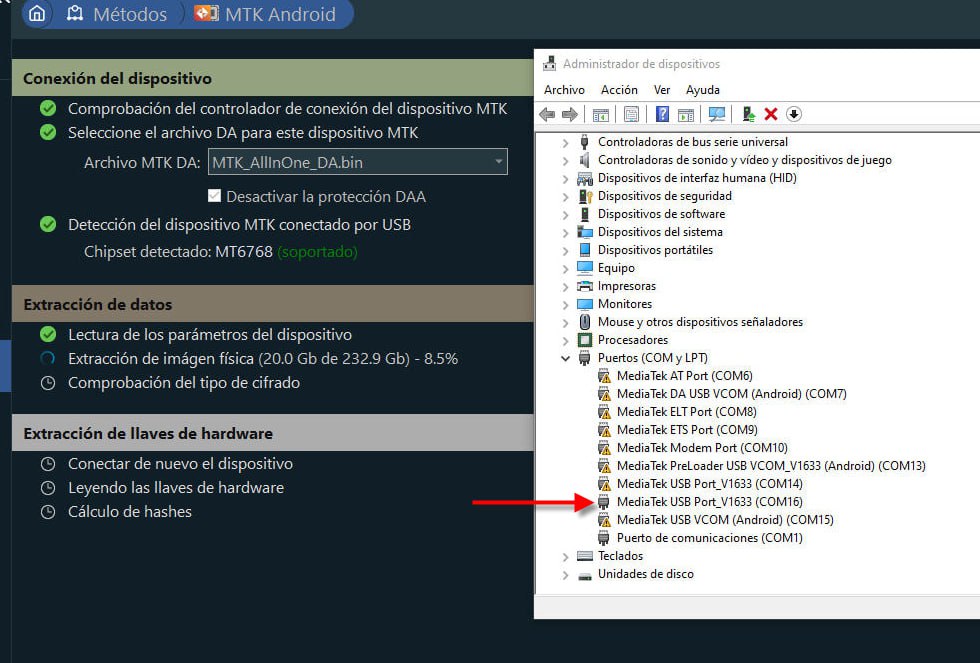Open the Ver menu in Device Manager

(x=662, y=90)
